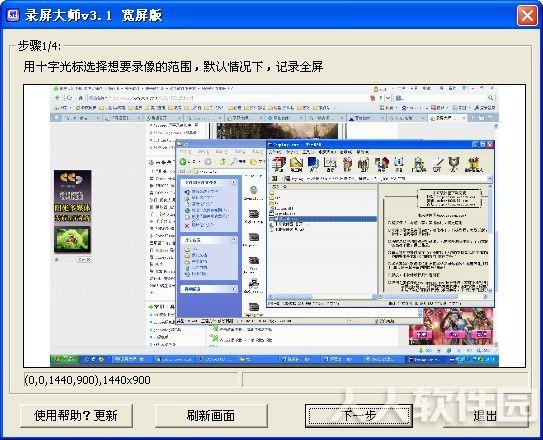The width and height of the screenshot is (543, 440).
Task: Collapse the middle Explorer task pane chevron
Action: pos(234,240)
